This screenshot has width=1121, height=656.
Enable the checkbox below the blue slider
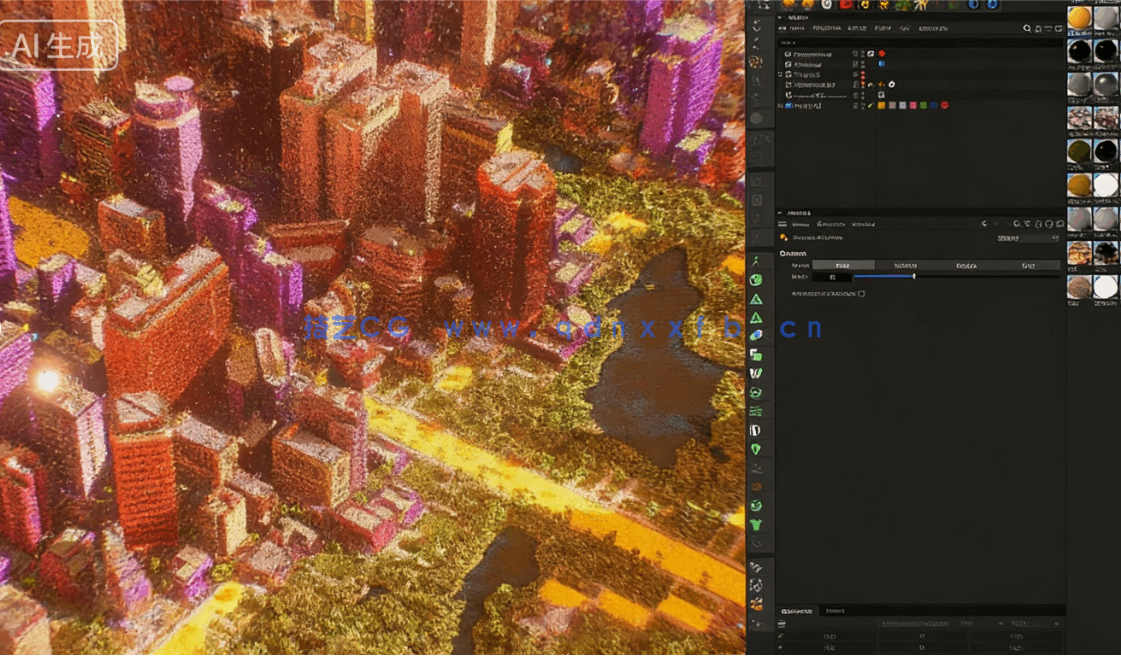(861, 293)
